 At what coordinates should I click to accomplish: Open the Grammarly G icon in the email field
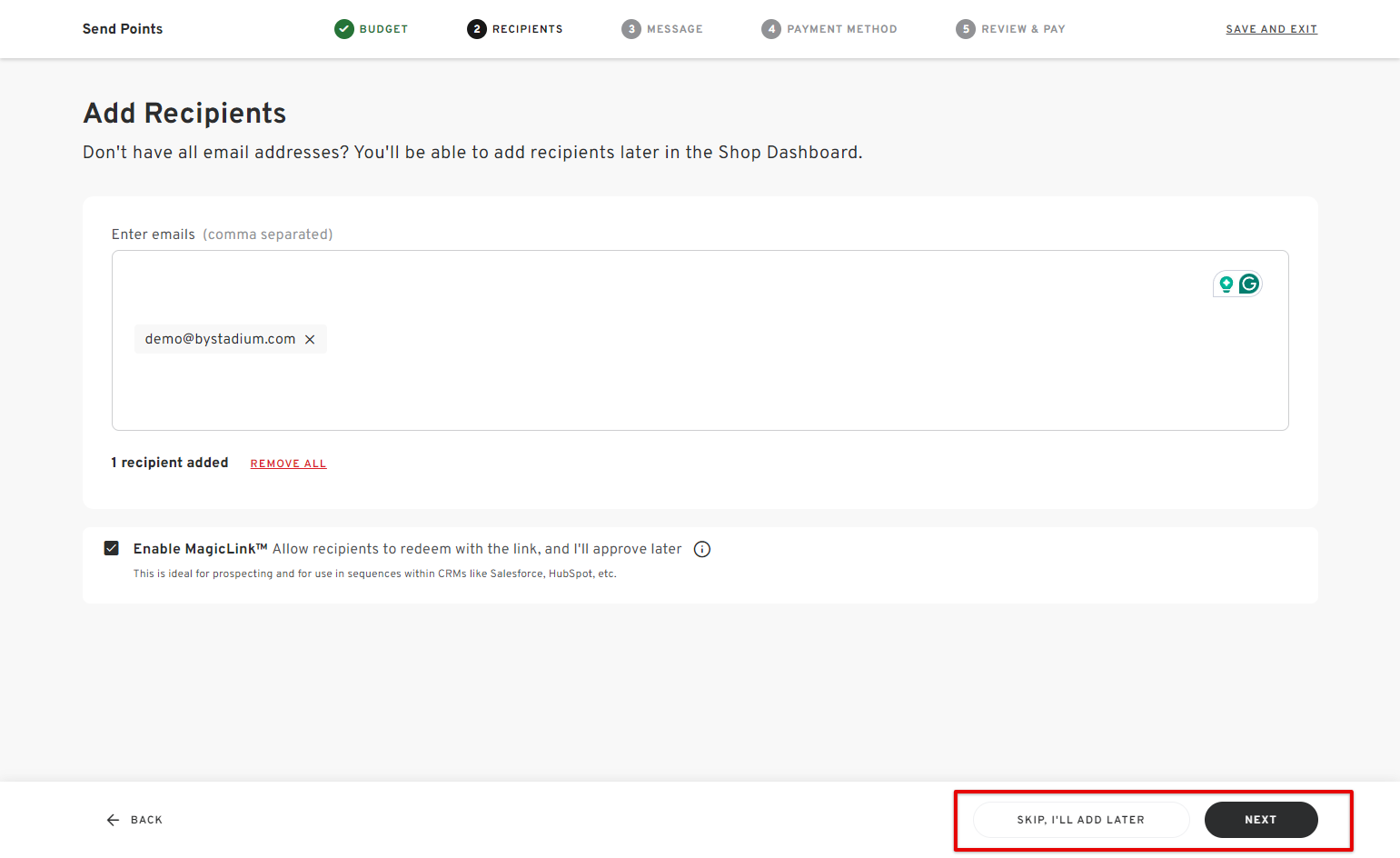(x=1249, y=283)
